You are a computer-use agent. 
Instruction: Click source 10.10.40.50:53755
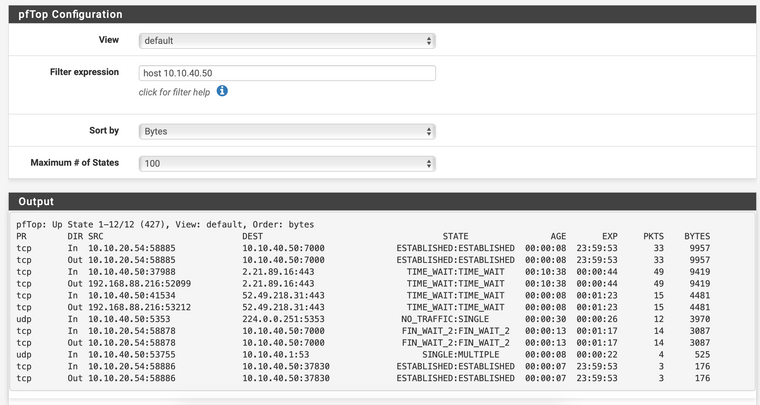132,355
